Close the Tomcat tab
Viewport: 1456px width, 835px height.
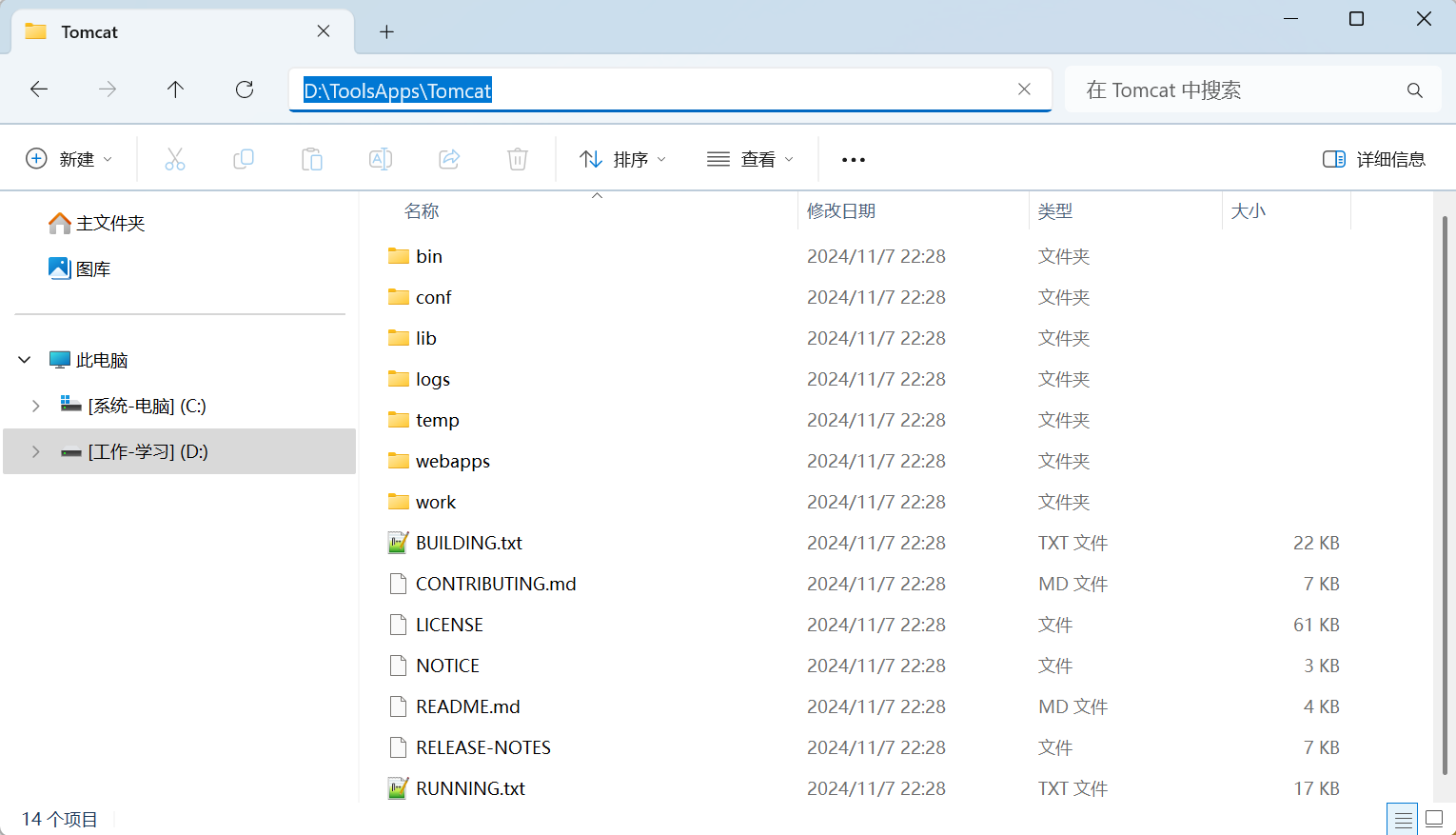click(324, 31)
